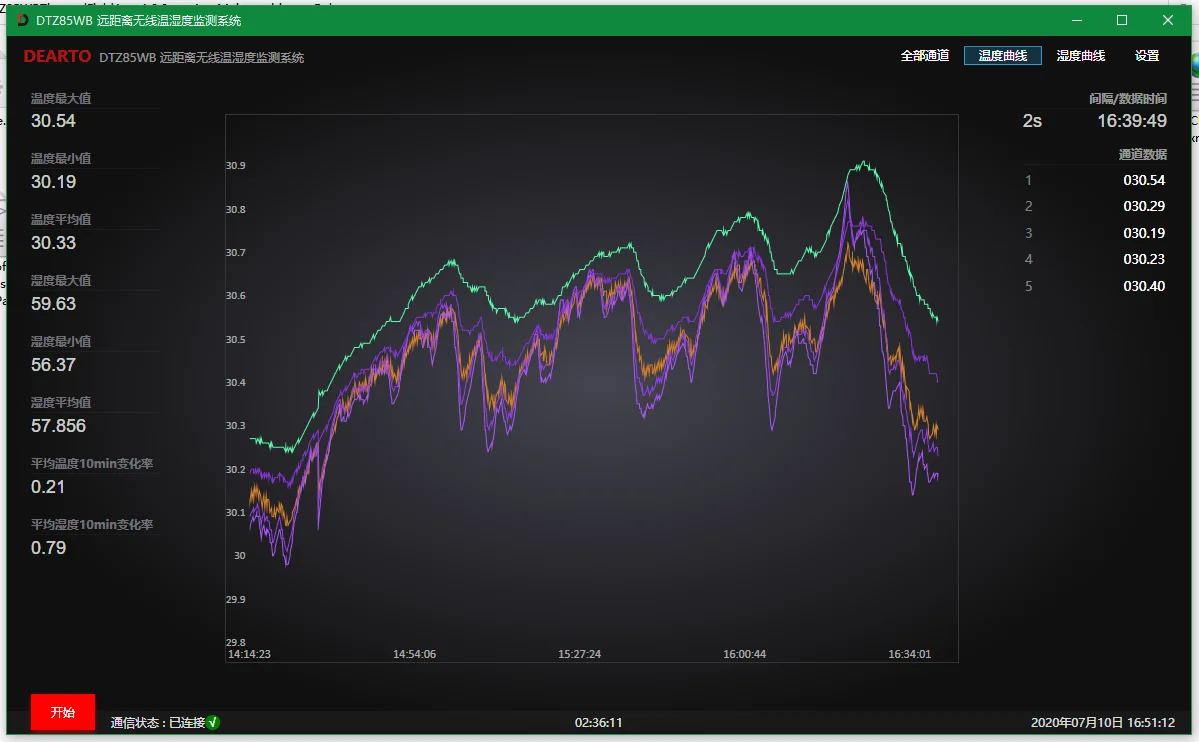Select channel 3 row showing 030.19

(1095, 233)
